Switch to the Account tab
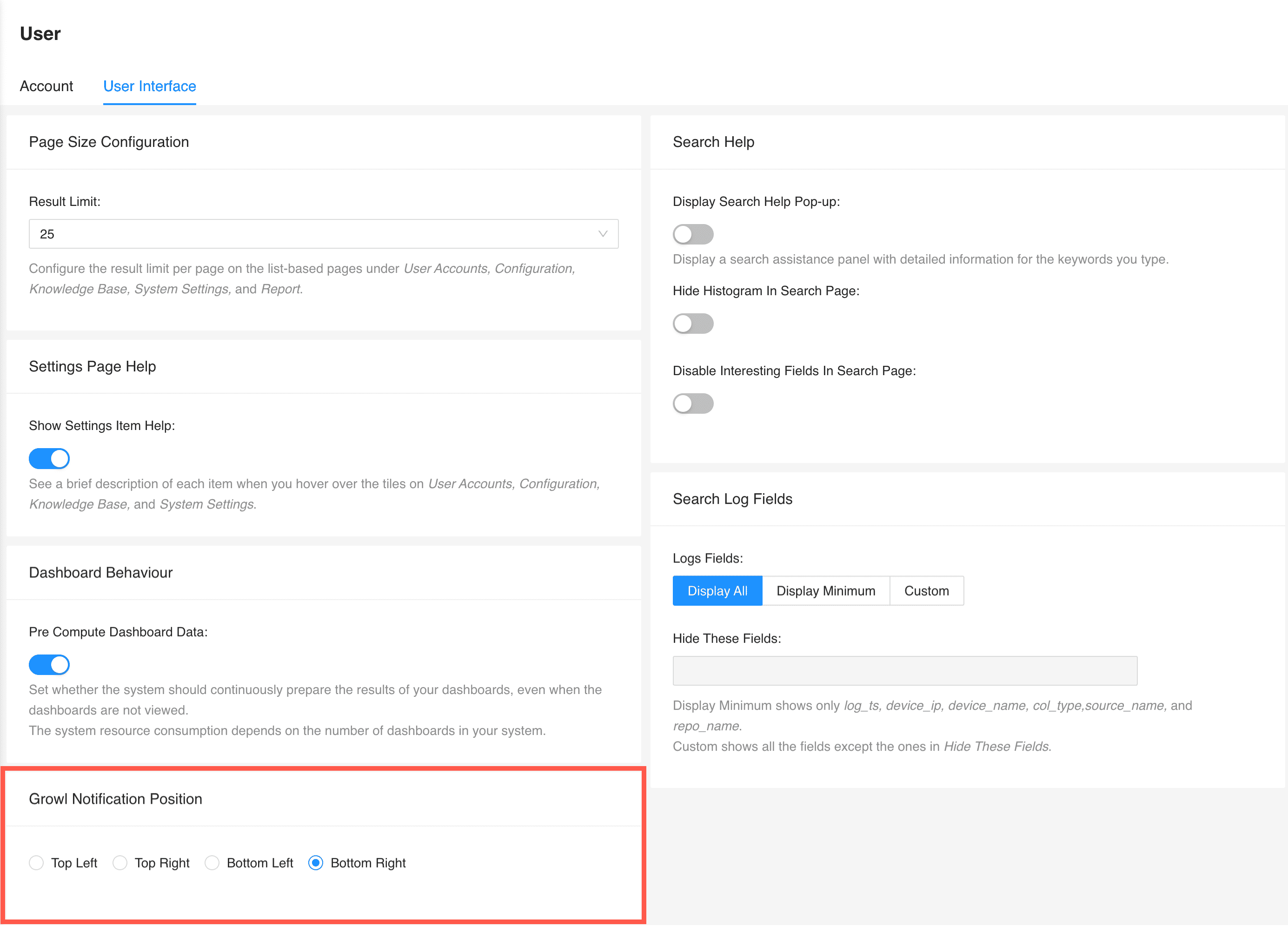This screenshot has width=1288, height=926. 46,86
